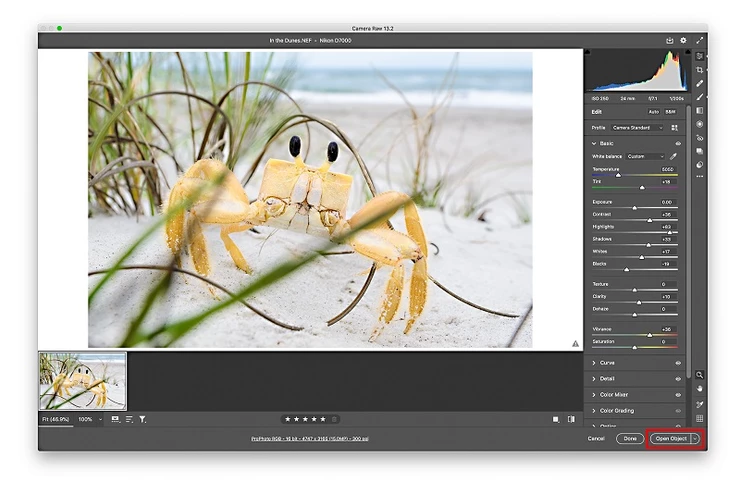Viewport: 740px width, 482px height.
Task: Toggle Curve panel visibility eye
Action: [678, 363]
